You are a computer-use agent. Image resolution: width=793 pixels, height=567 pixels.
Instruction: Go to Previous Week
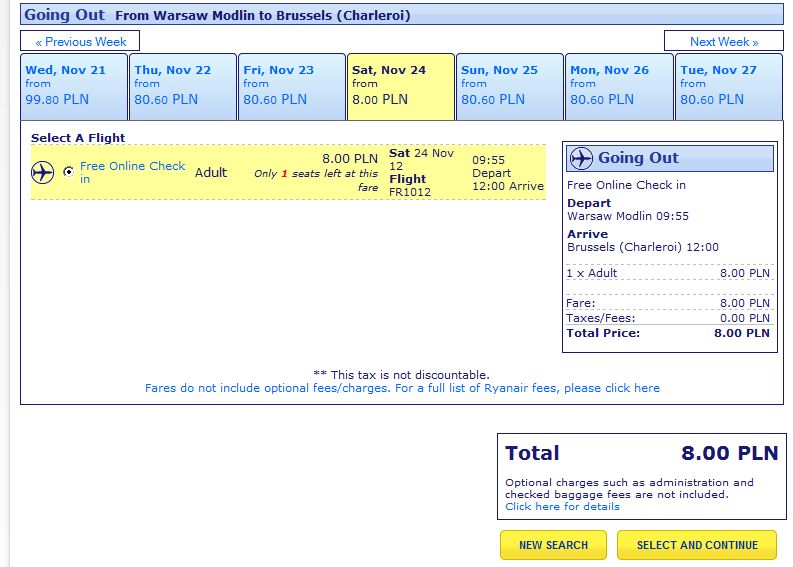(x=80, y=41)
